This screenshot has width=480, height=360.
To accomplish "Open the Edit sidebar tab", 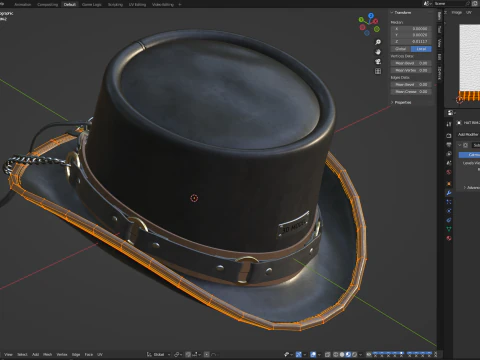I will (439, 57).
